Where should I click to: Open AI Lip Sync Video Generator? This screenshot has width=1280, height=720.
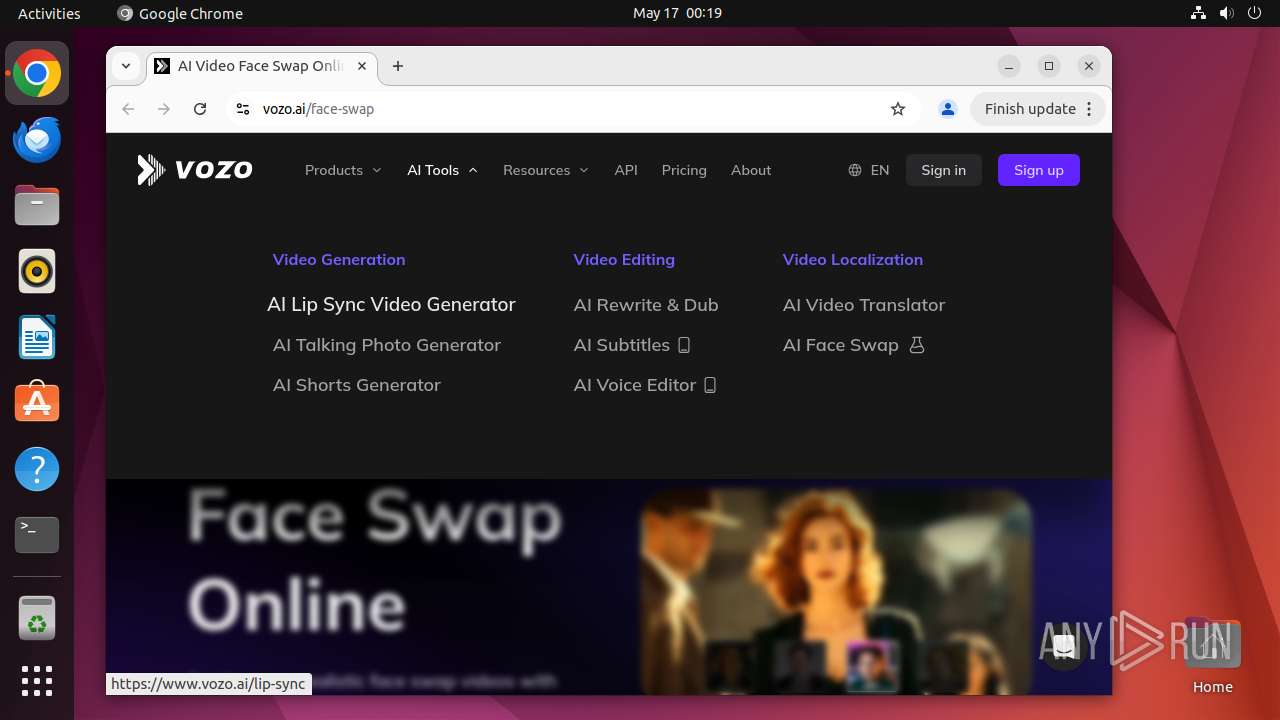tap(391, 304)
